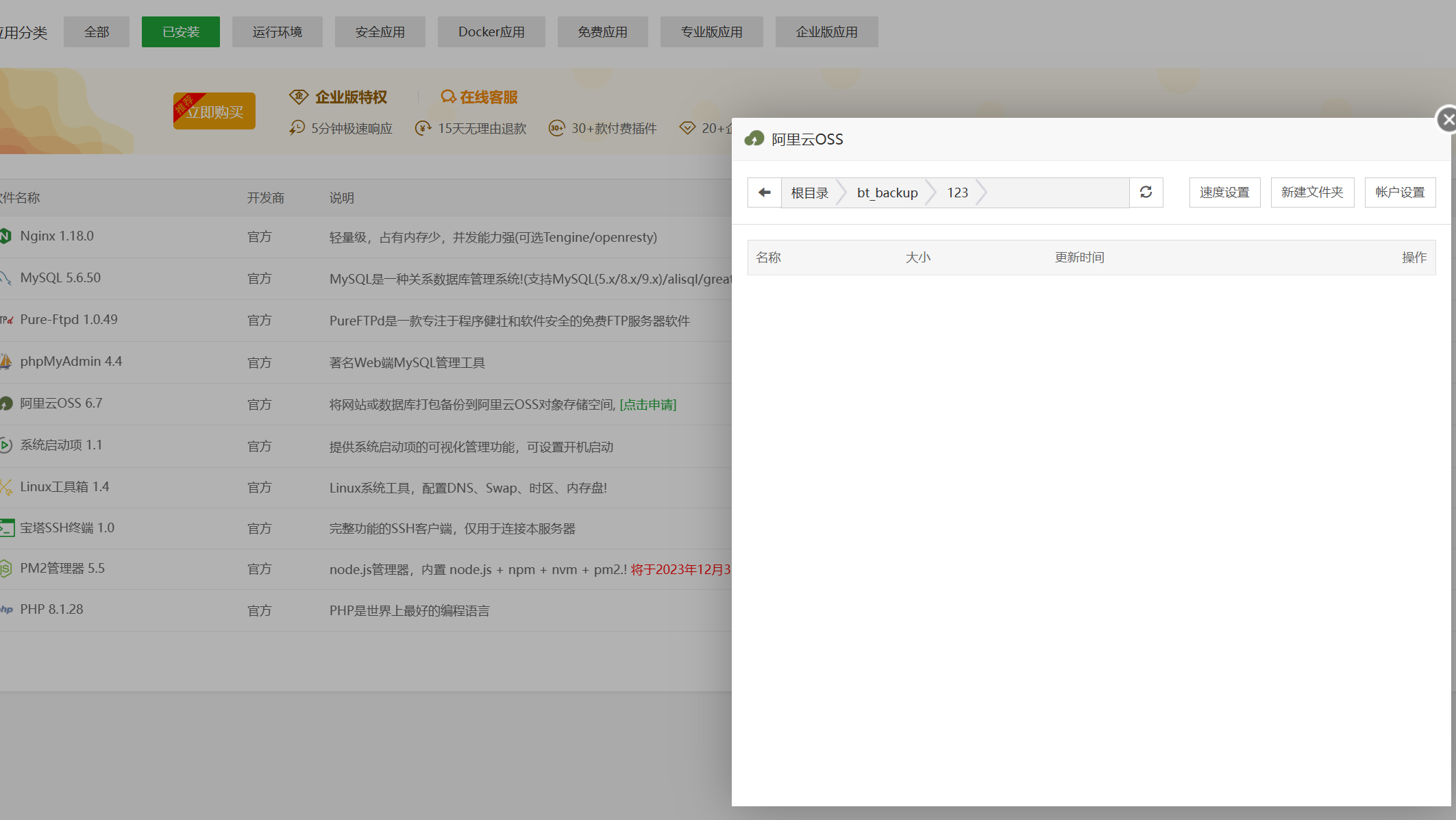Image resolution: width=1456 pixels, height=820 pixels.
Task: Click the 开发商 column header
Action: click(266, 198)
